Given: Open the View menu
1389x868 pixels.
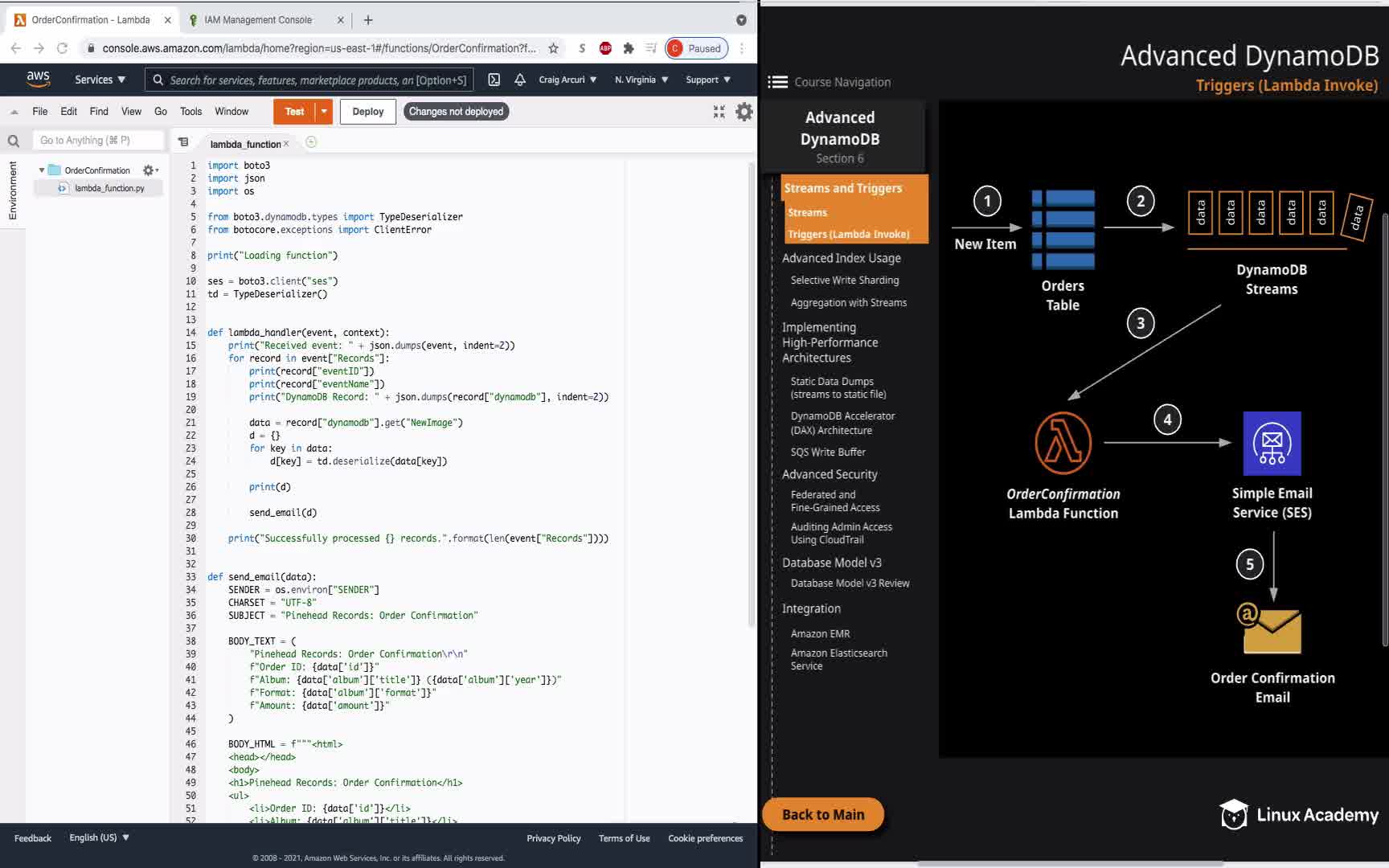Looking at the screenshot, I should click(131, 112).
